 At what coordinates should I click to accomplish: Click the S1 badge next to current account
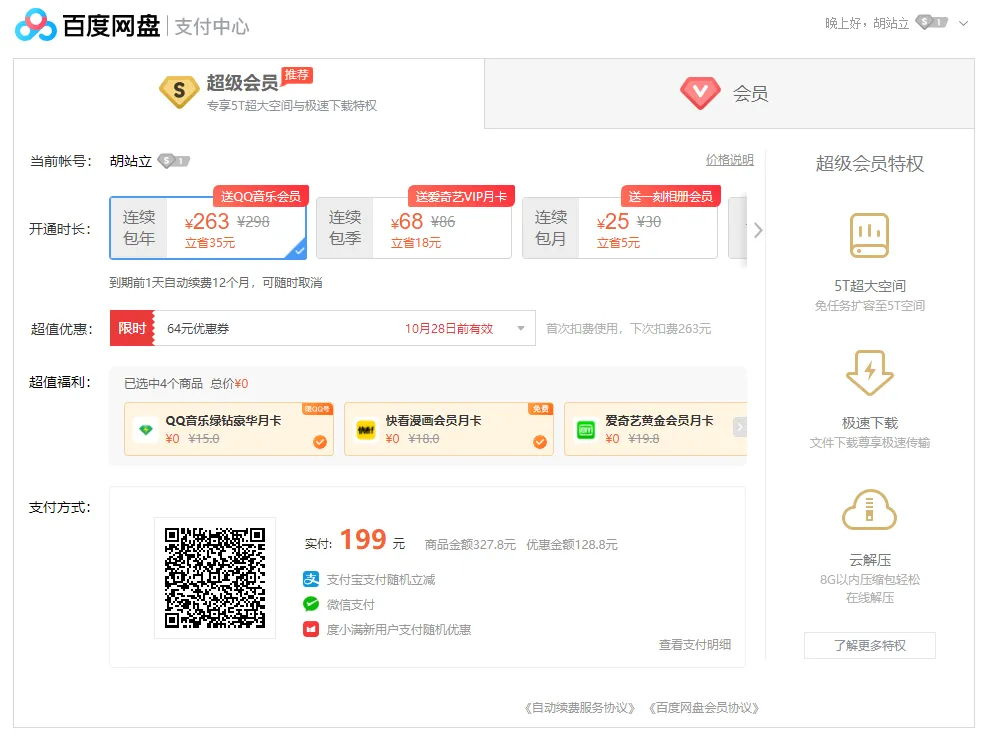(x=174, y=161)
